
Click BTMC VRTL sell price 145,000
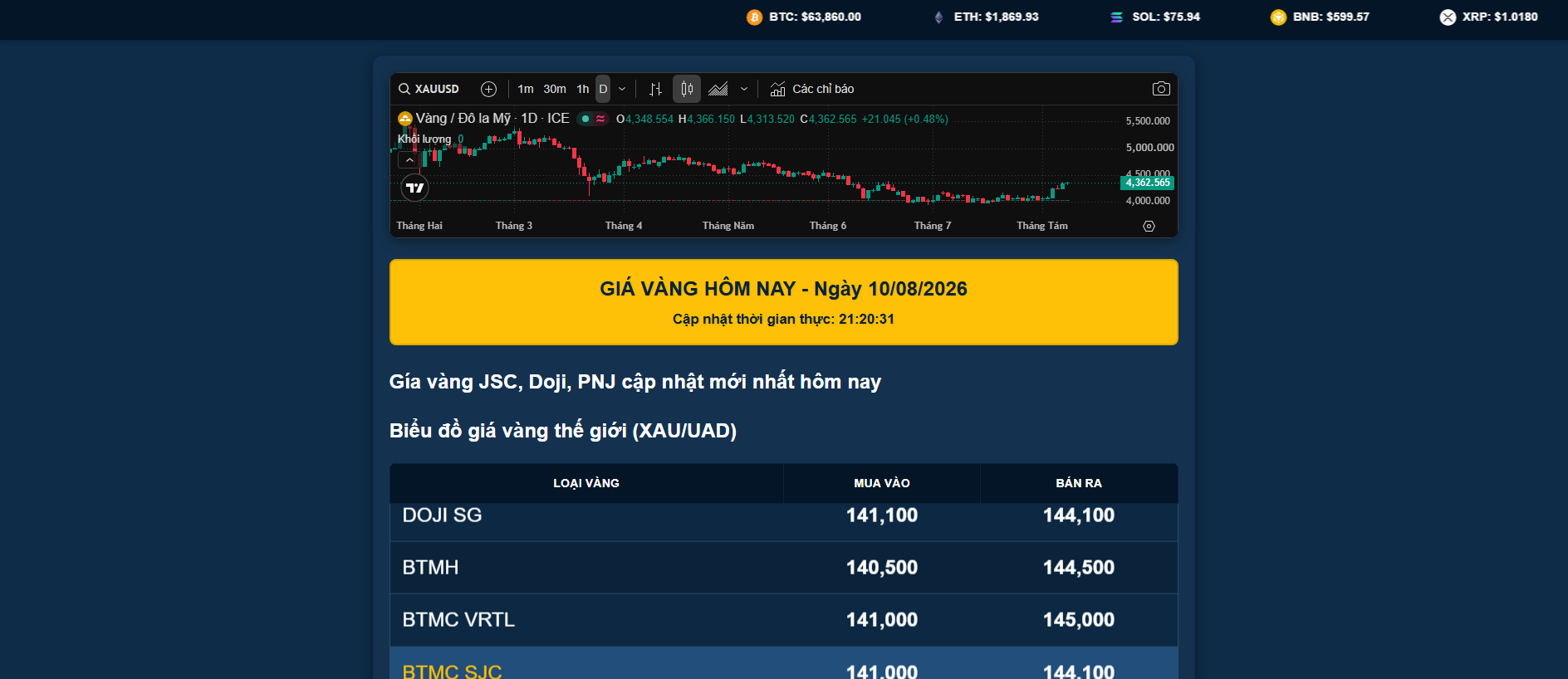pyautogui.click(x=1079, y=620)
